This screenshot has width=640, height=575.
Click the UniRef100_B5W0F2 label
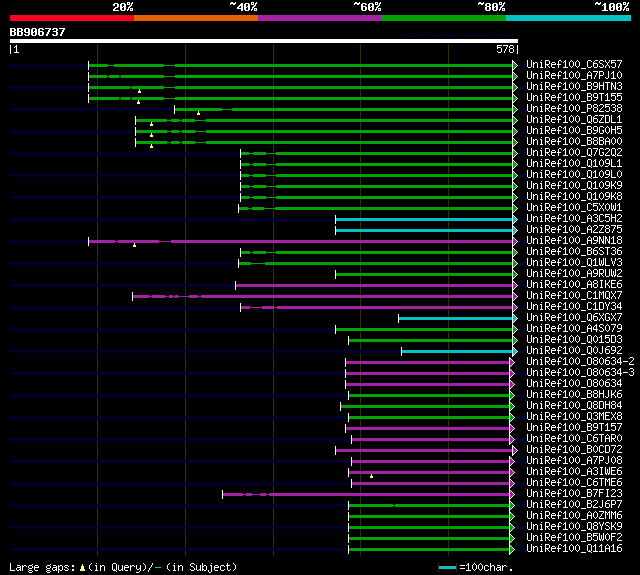point(574,538)
